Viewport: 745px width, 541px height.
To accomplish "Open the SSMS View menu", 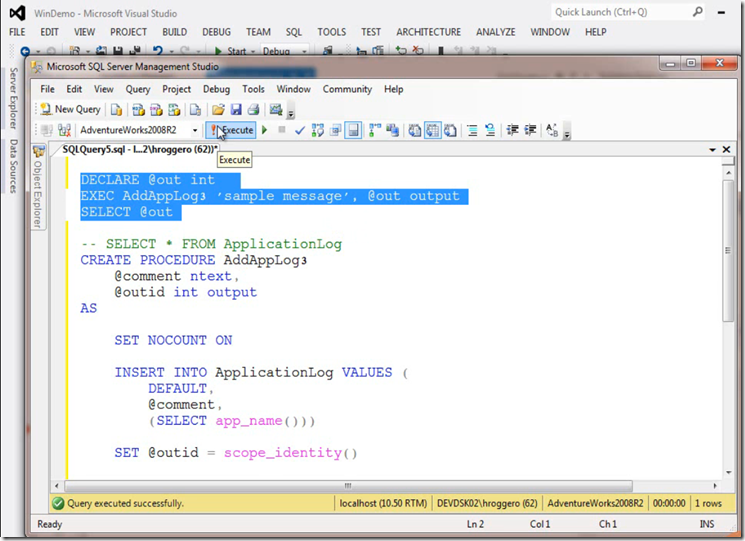I will 104,89.
